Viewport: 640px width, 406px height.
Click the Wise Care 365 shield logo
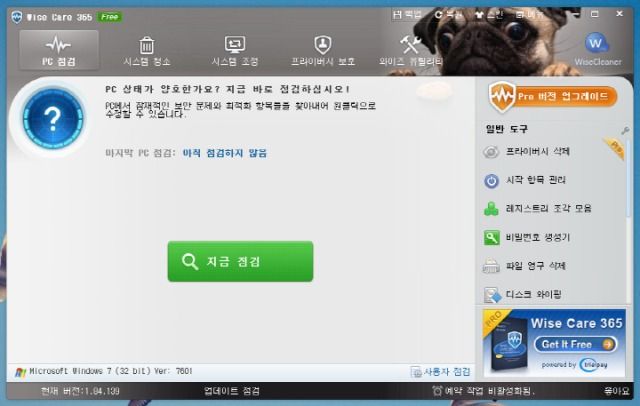click(17, 17)
